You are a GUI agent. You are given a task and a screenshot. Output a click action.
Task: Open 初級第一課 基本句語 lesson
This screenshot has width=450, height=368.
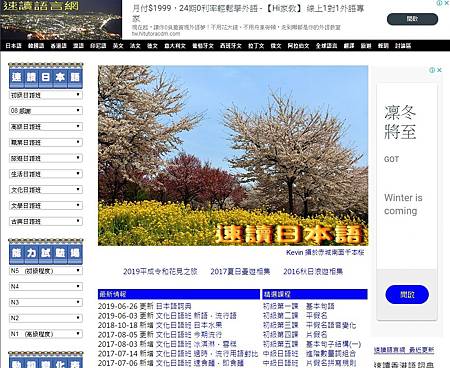pos(299,306)
